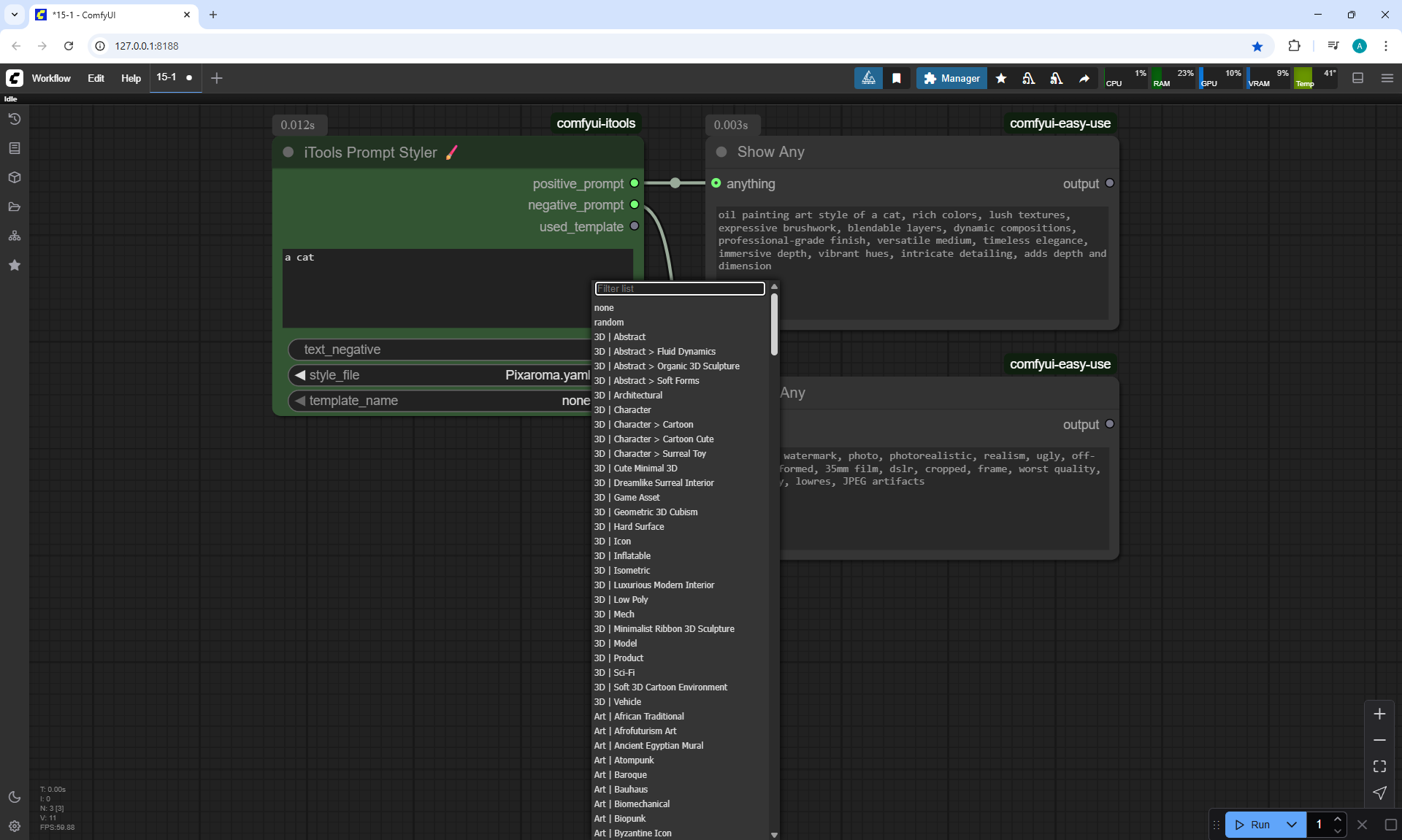
Task: Open the Help menu
Action: [x=131, y=78]
